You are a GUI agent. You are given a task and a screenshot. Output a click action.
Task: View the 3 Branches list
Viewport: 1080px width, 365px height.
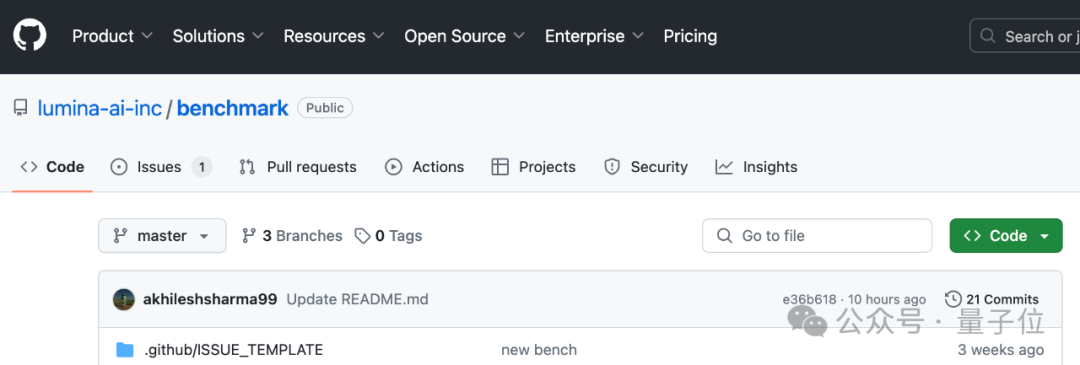click(292, 236)
